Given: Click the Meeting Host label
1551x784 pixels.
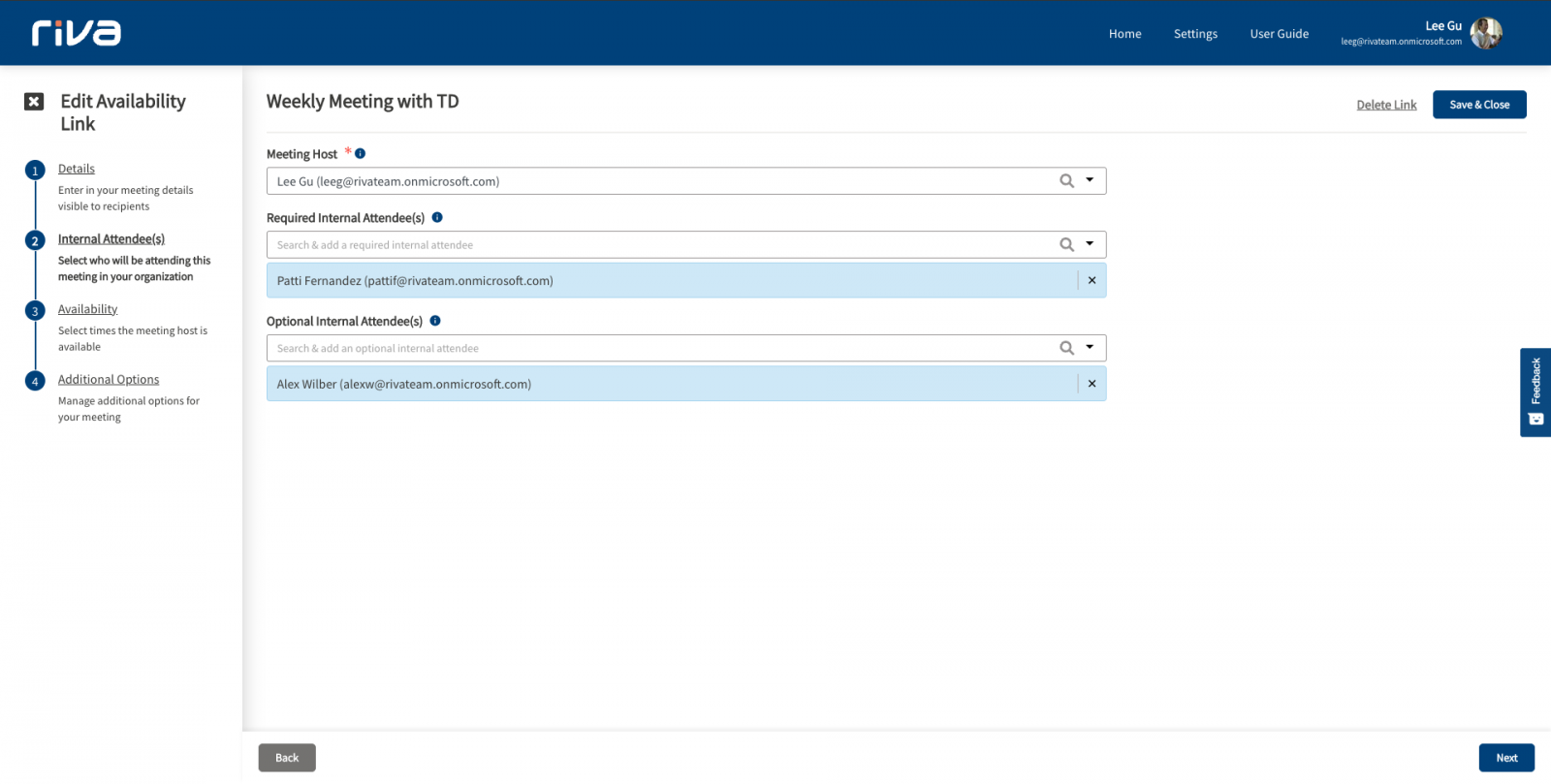Looking at the screenshot, I should click(x=301, y=154).
